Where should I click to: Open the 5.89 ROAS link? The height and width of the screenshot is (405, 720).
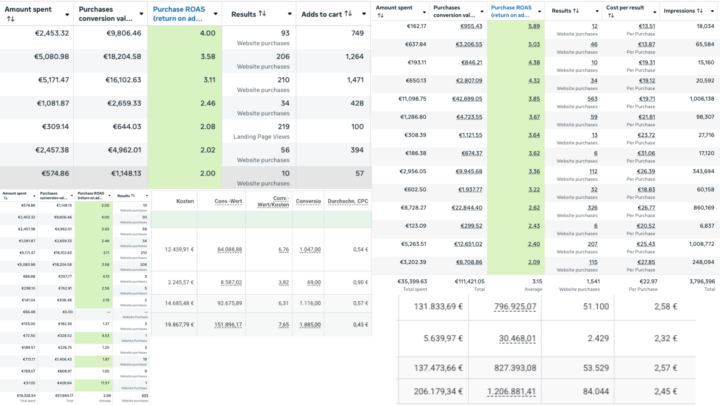coord(534,26)
